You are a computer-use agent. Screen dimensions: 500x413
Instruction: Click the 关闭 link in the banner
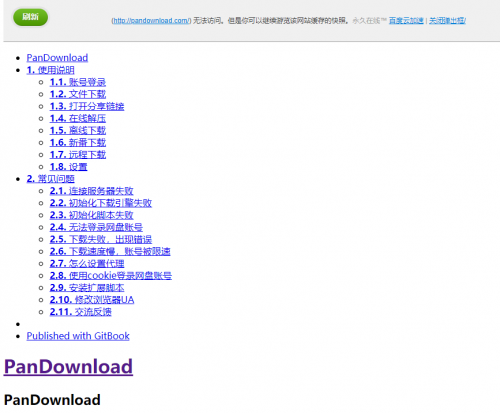coord(447,21)
